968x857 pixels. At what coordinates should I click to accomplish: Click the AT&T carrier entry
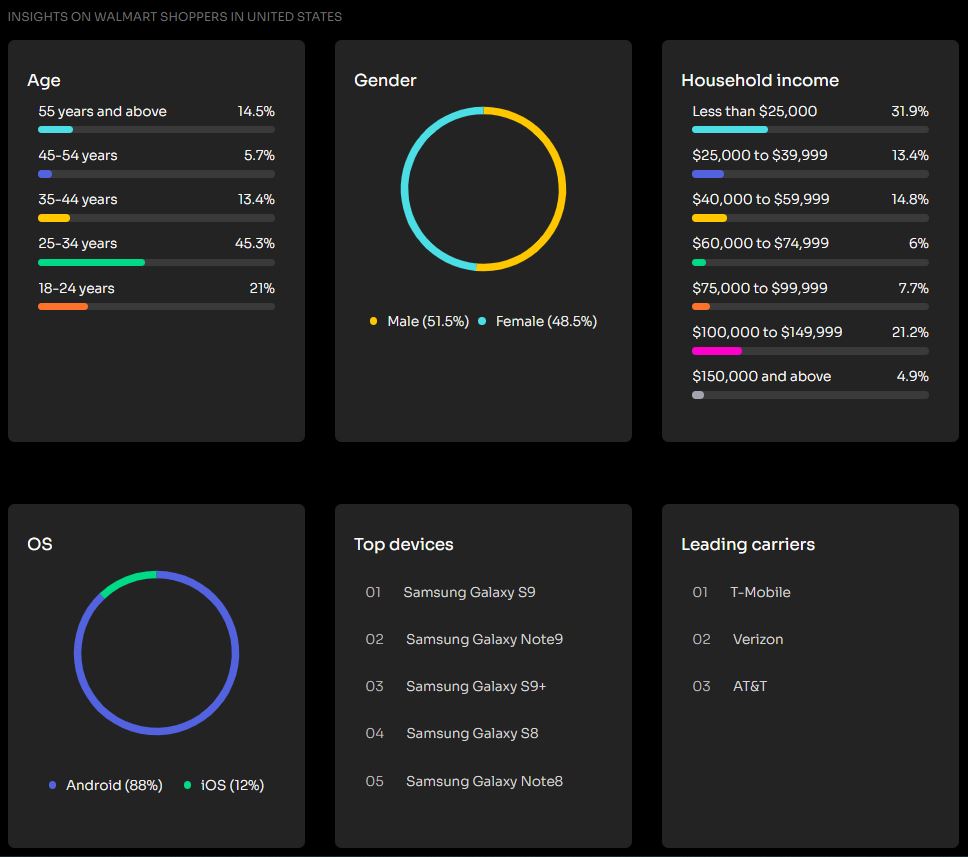(750, 686)
